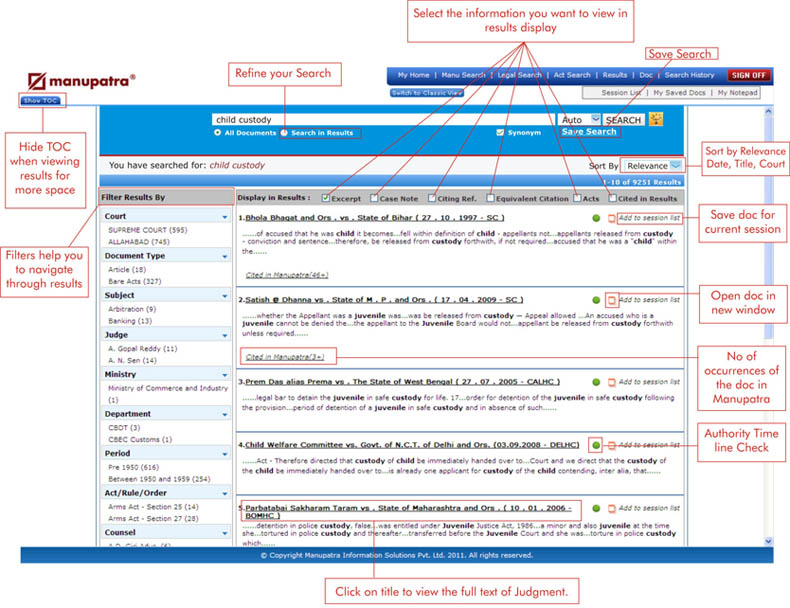Image resolution: width=790 pixels, height=608 pixels.
Task: Open Bhola Bhagat result in new window
Action: coord(611,218)
